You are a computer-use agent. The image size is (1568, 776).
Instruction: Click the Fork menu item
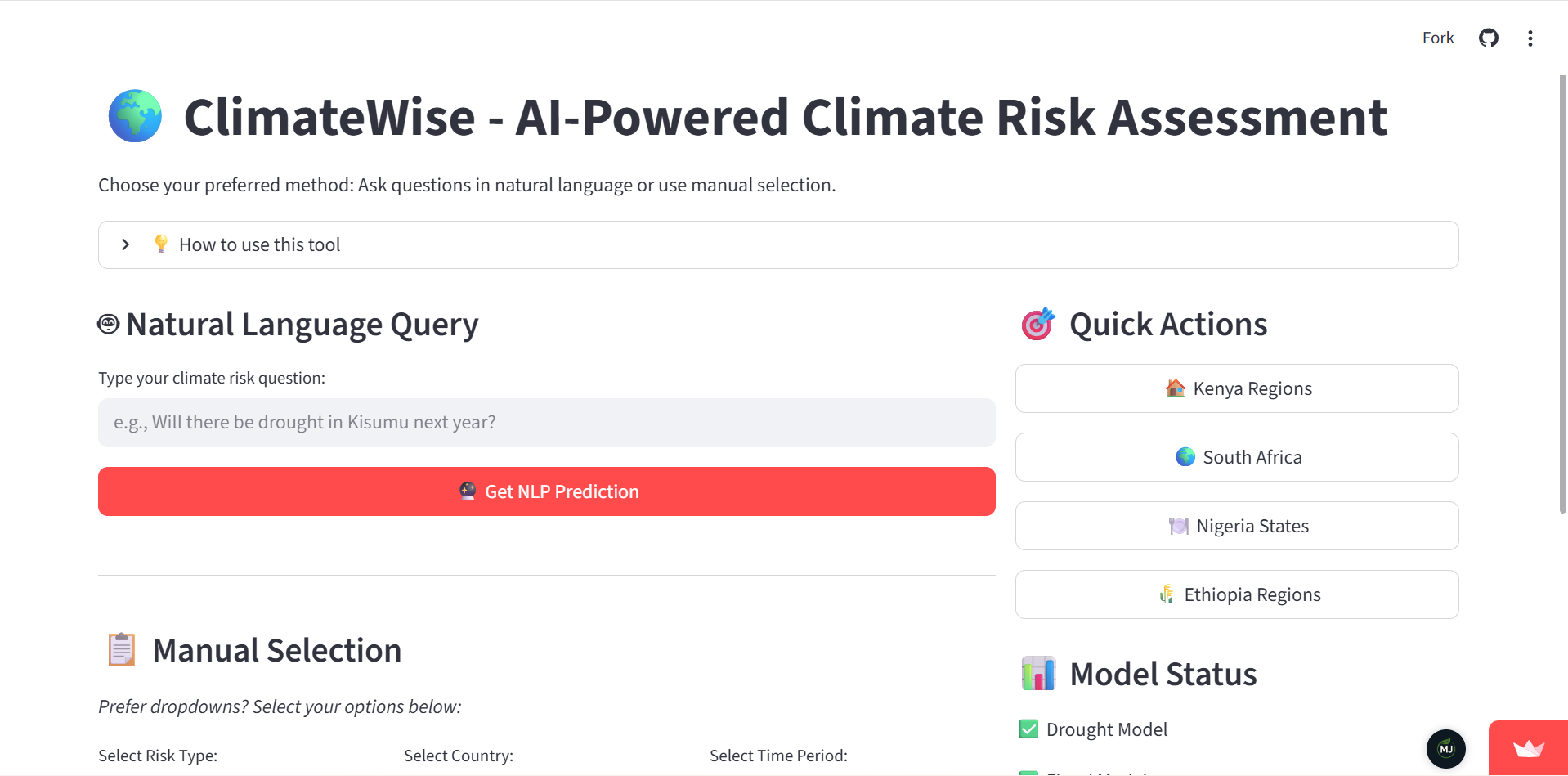[x=1438, y=38]
